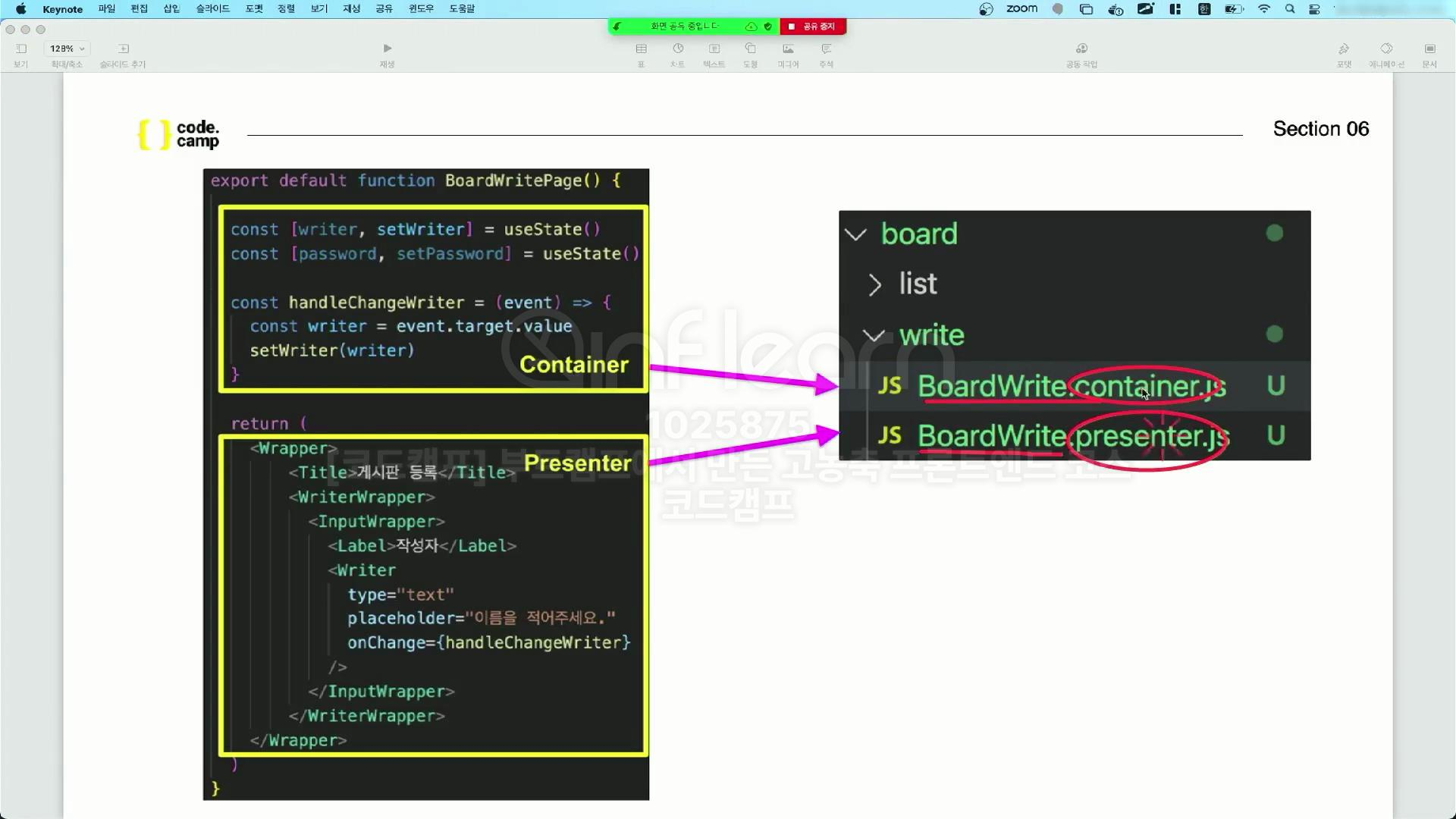
Task: Insert a text box with 텍스트 icon
Action: (x=714, y=49)
